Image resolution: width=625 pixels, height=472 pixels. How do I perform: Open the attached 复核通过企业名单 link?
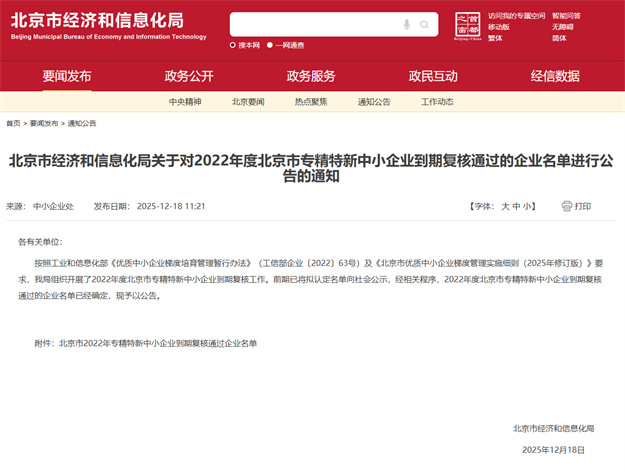158,343
